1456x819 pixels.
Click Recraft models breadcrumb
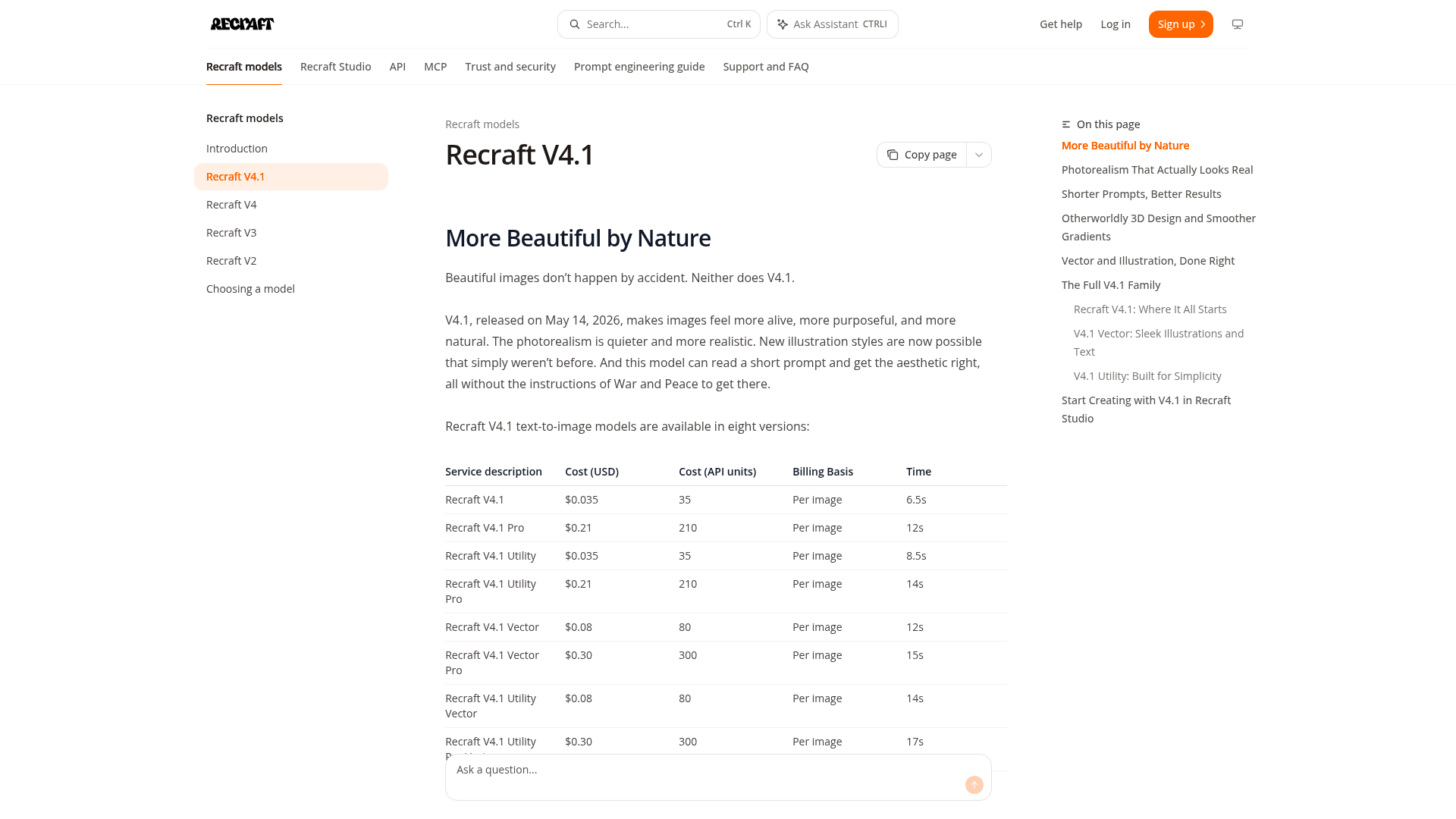click(x=482, y=124)
